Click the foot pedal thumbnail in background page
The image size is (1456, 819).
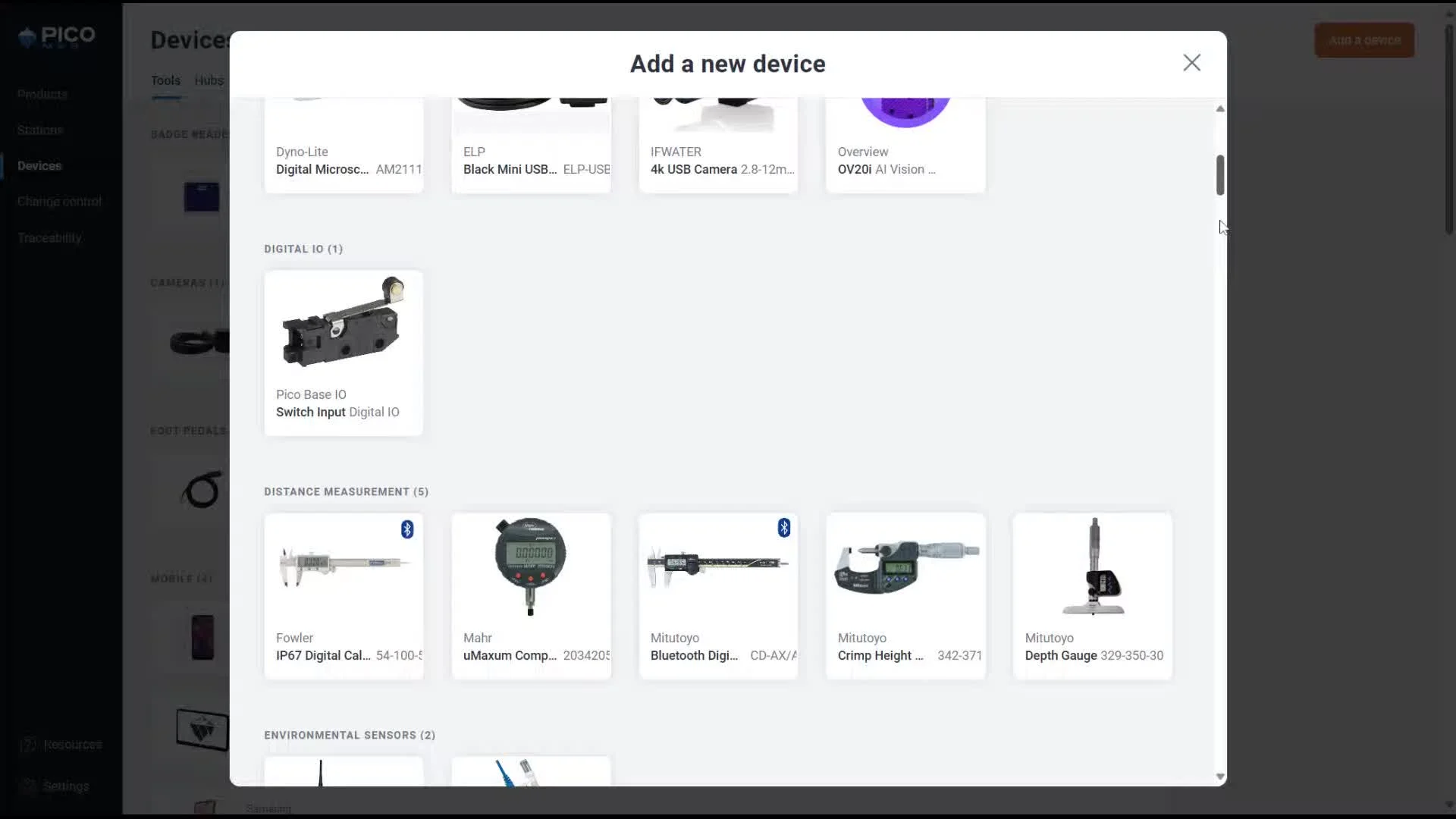(202, 490)
